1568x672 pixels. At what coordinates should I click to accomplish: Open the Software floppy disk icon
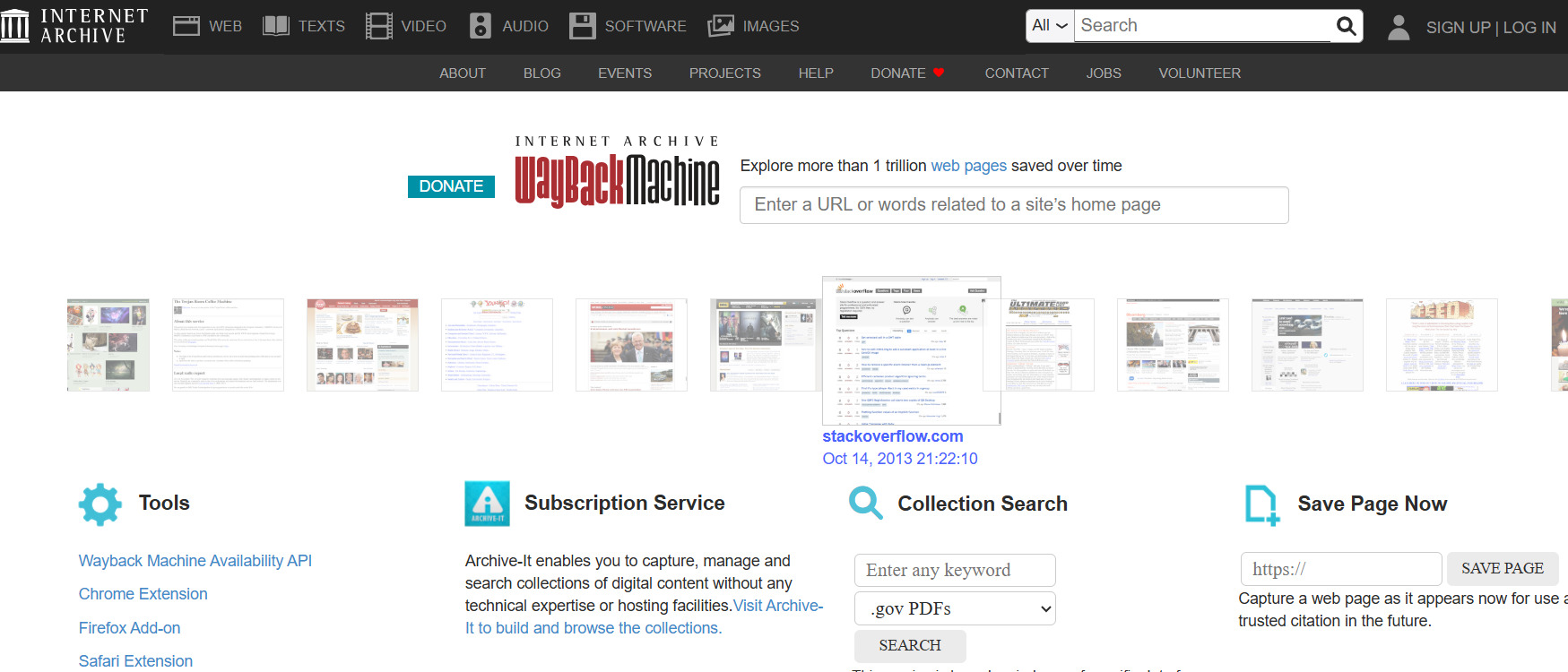(x=583, y=26)
